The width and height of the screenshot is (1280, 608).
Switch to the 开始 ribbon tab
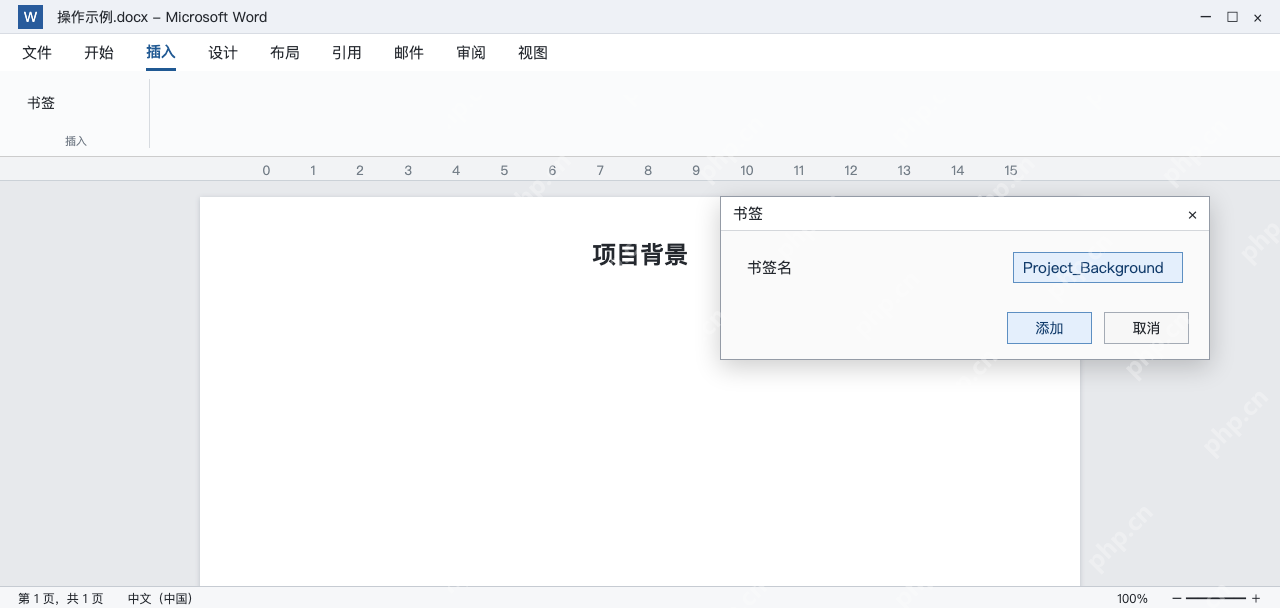click(x=99, y=53)
